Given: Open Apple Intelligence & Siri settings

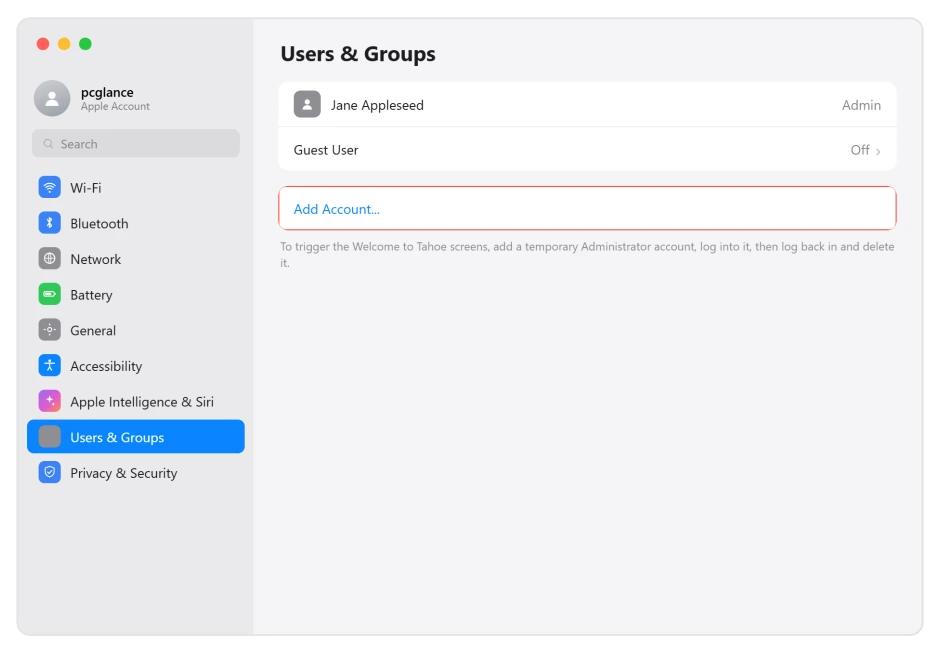Looking at the screenshot, I should tap(136, 401).
